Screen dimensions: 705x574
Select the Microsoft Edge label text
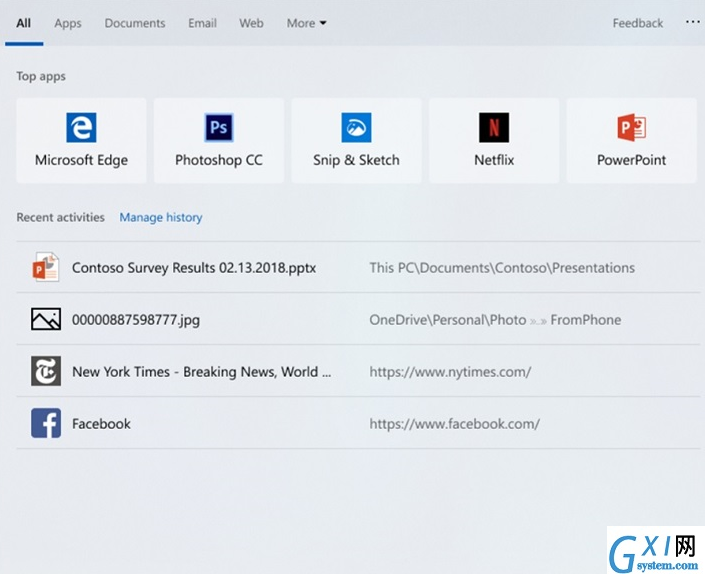pyautogui.click(x=81, y=160)
